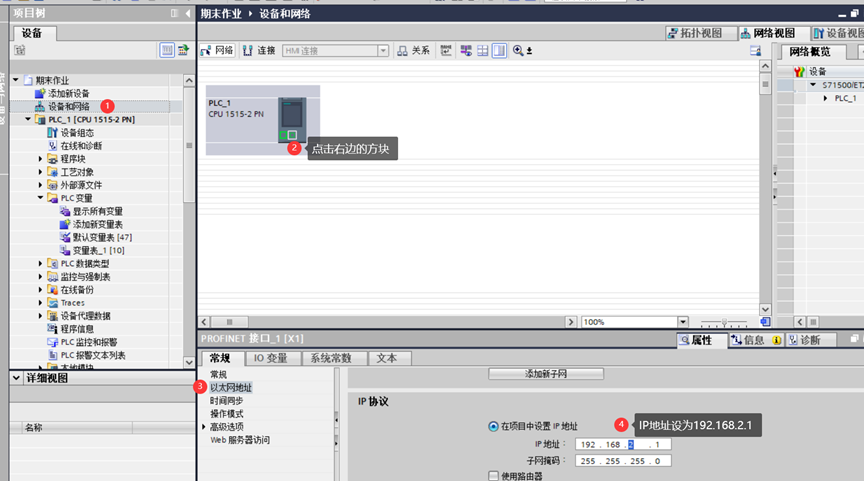Select the IO 变量 tab

tap(271, 358)
